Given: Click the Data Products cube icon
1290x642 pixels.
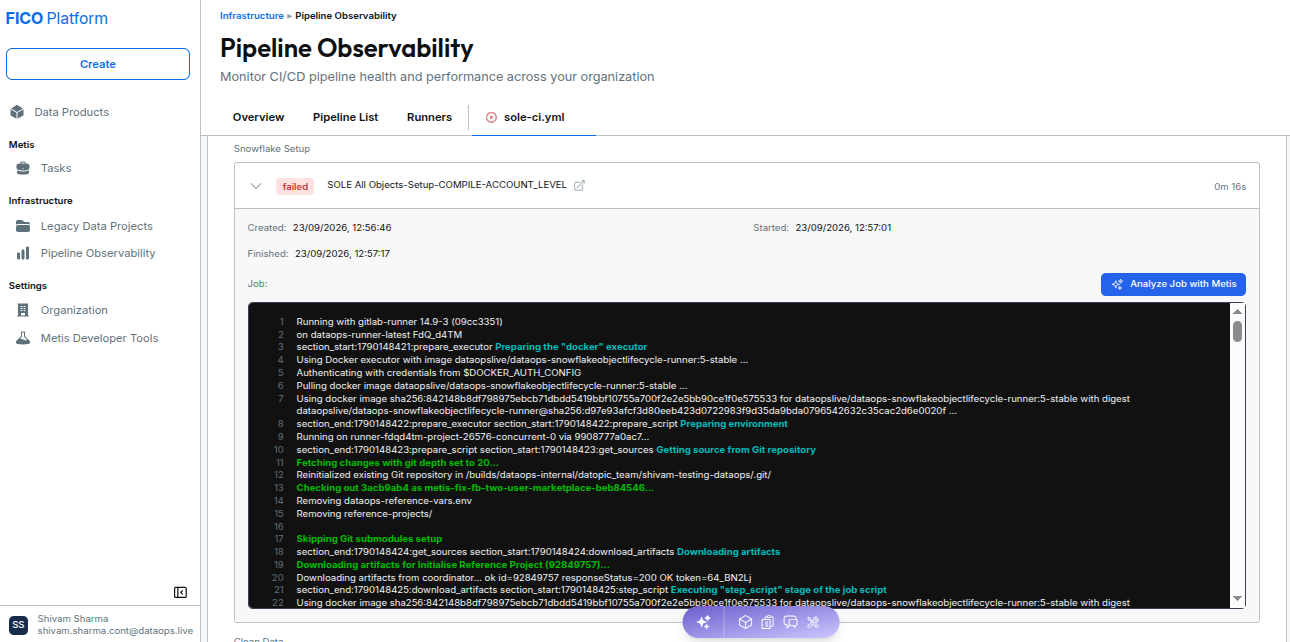Looking at the screenshot, I should pos(16,112).
